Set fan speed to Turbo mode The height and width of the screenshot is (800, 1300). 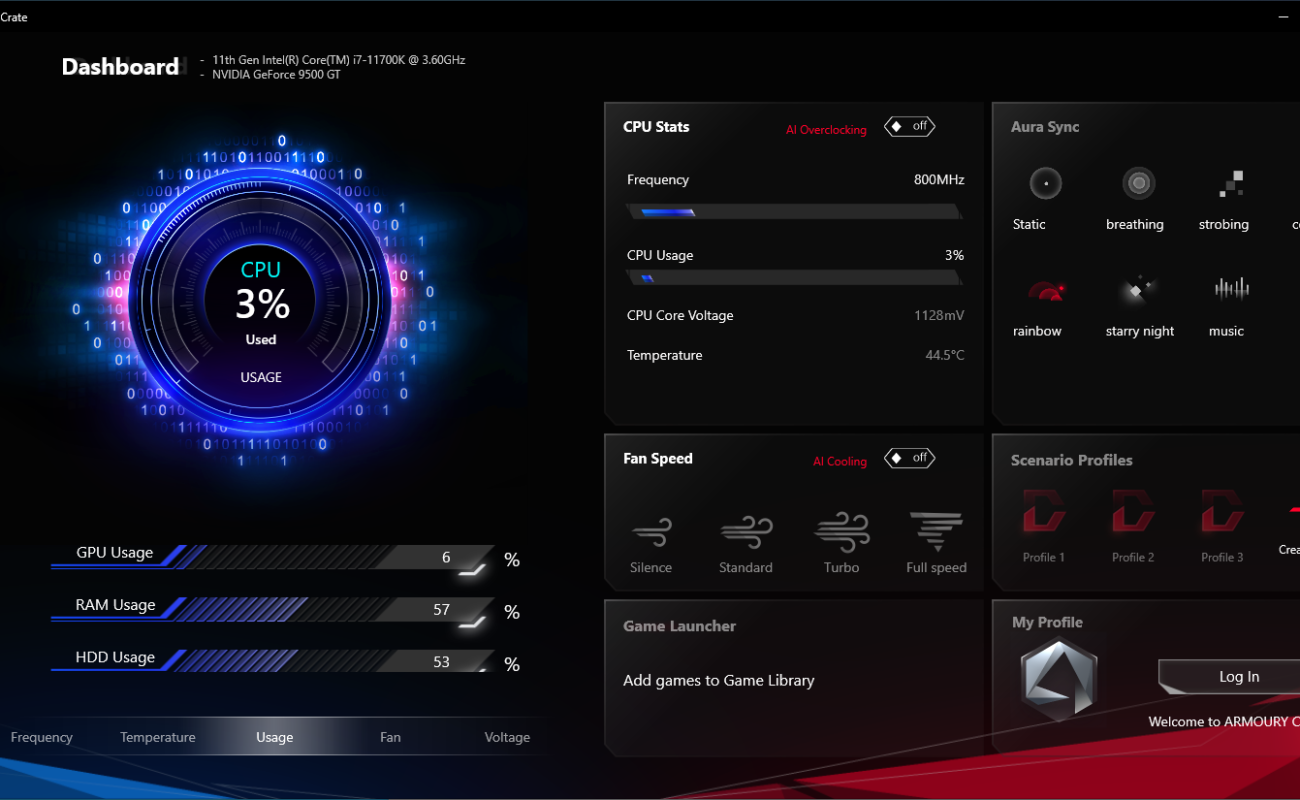point(841,532)
